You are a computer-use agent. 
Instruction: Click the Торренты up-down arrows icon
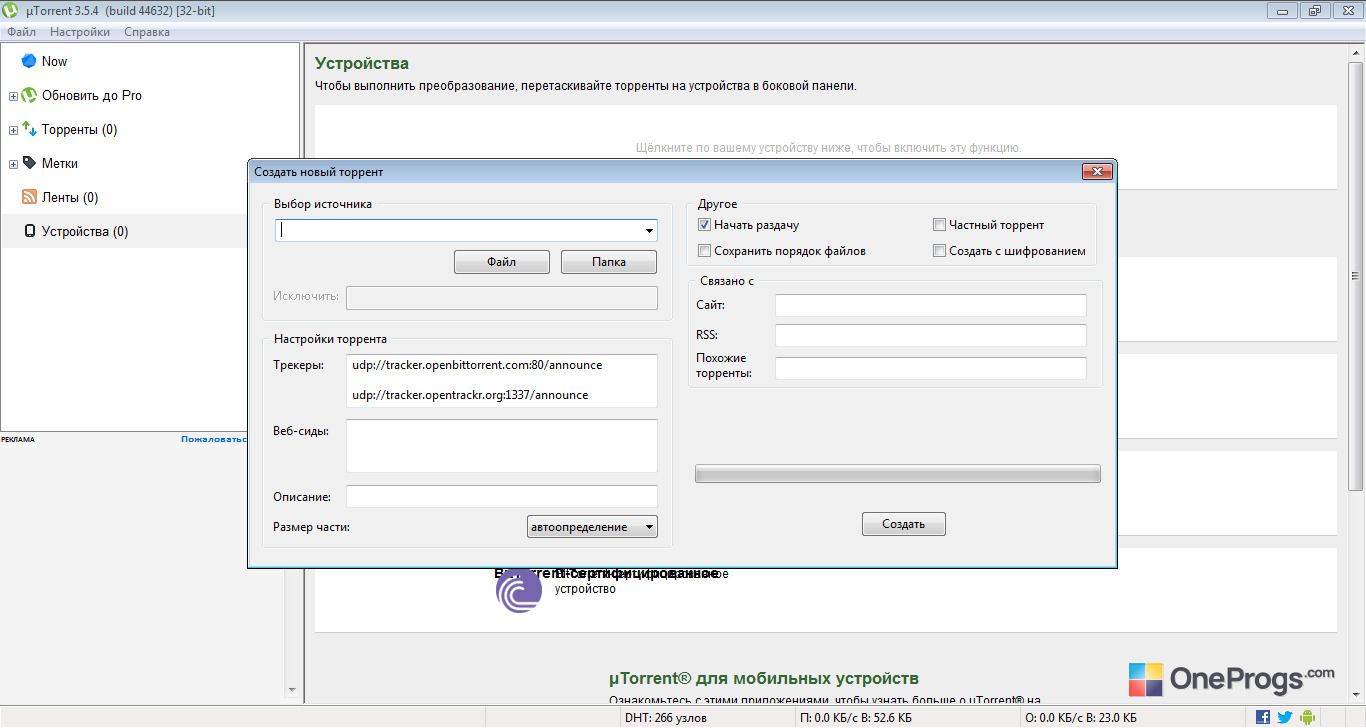tap(29, 130)
